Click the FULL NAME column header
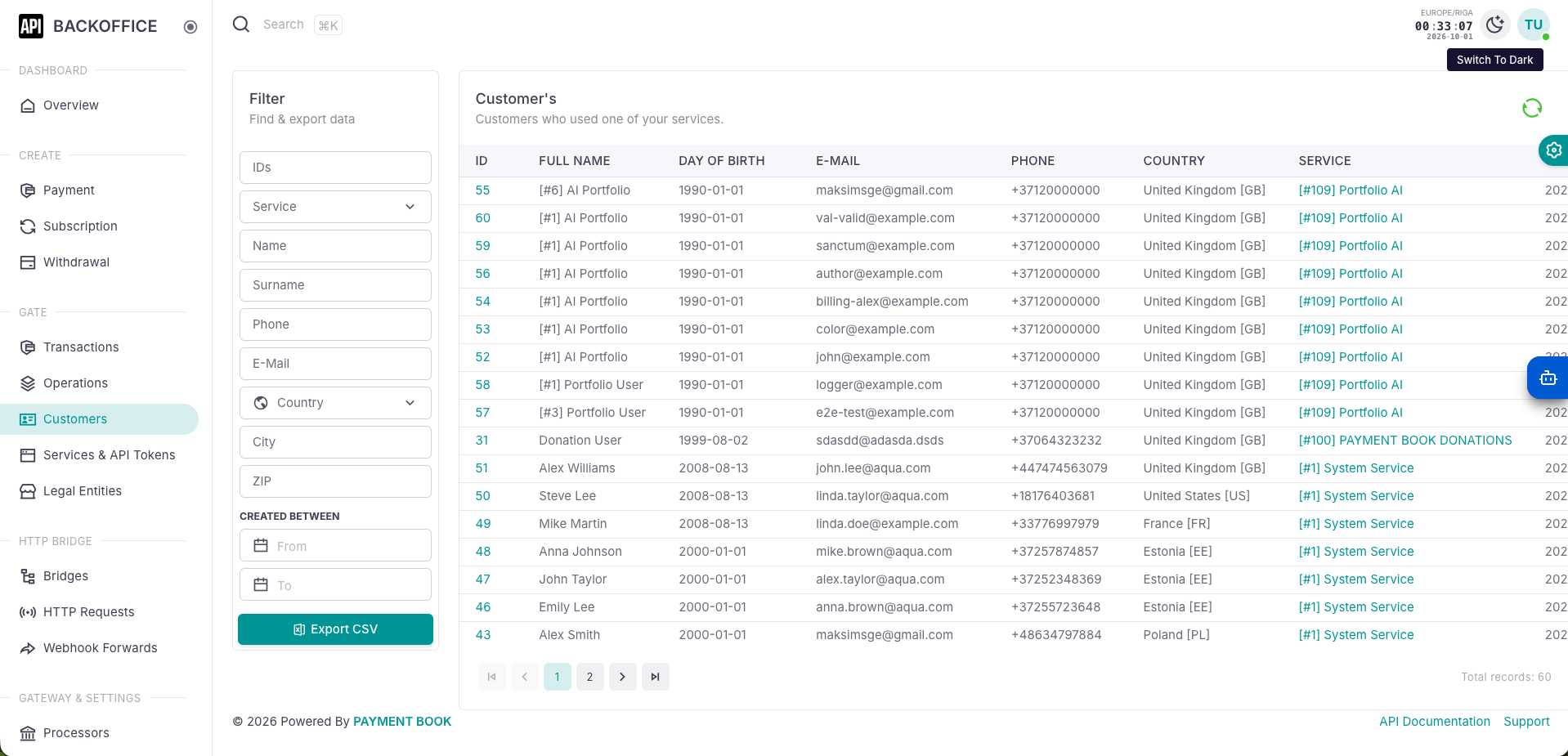 (575, 161)
